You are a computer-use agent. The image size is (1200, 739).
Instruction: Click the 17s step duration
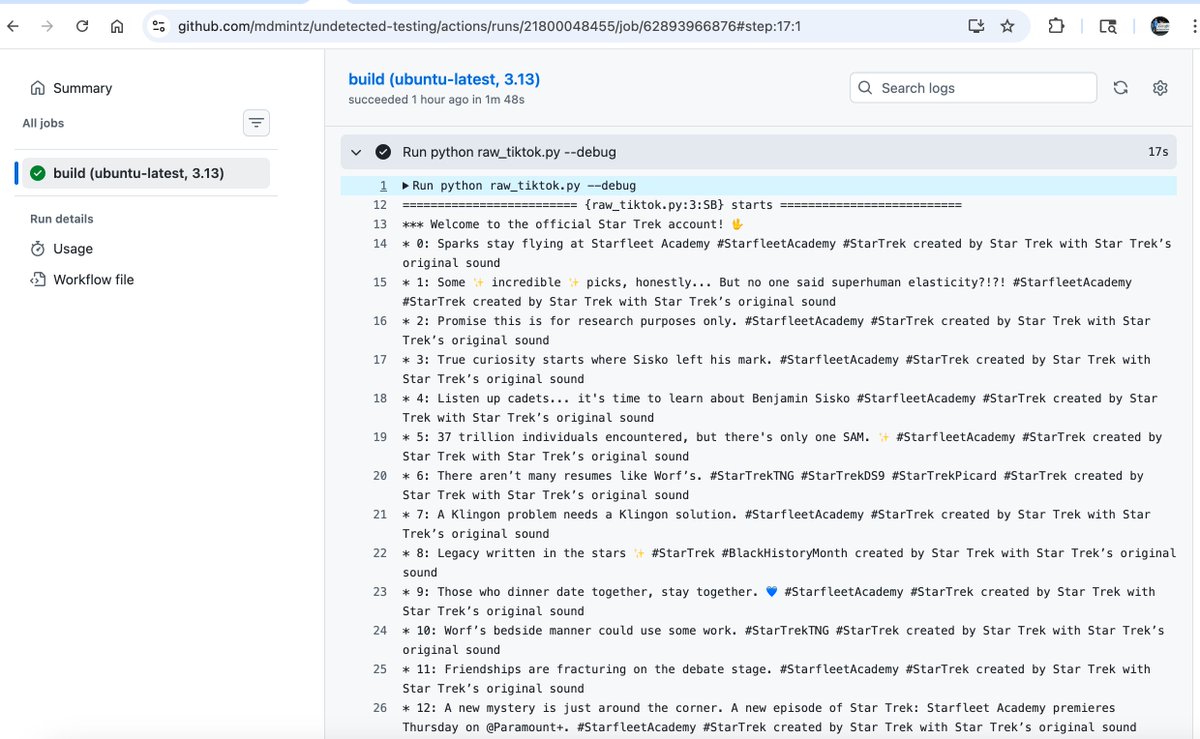click(x=1158, y=152)
